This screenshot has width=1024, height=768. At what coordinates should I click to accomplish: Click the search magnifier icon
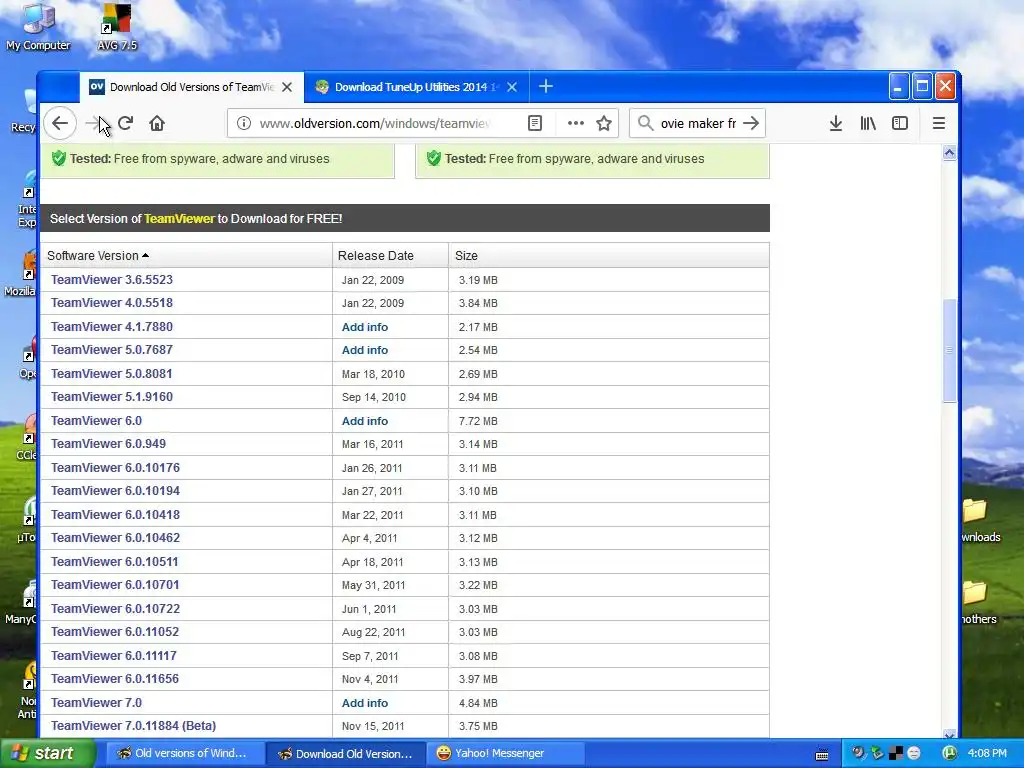645,123
